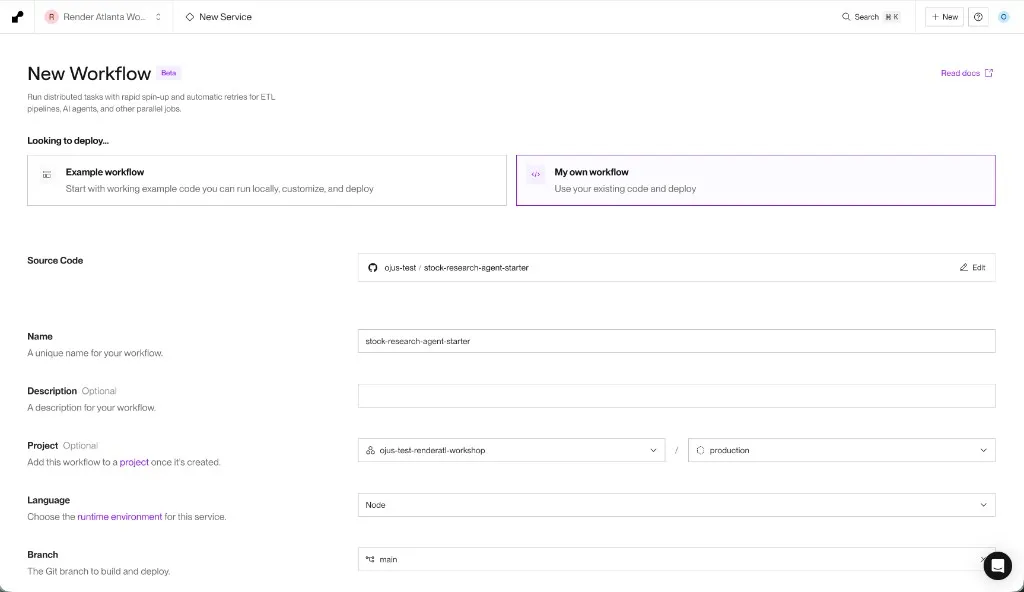Open the Branch dropdown showing main
The height and width of the screenshot is (592, 1024).
tap(677, 559)
